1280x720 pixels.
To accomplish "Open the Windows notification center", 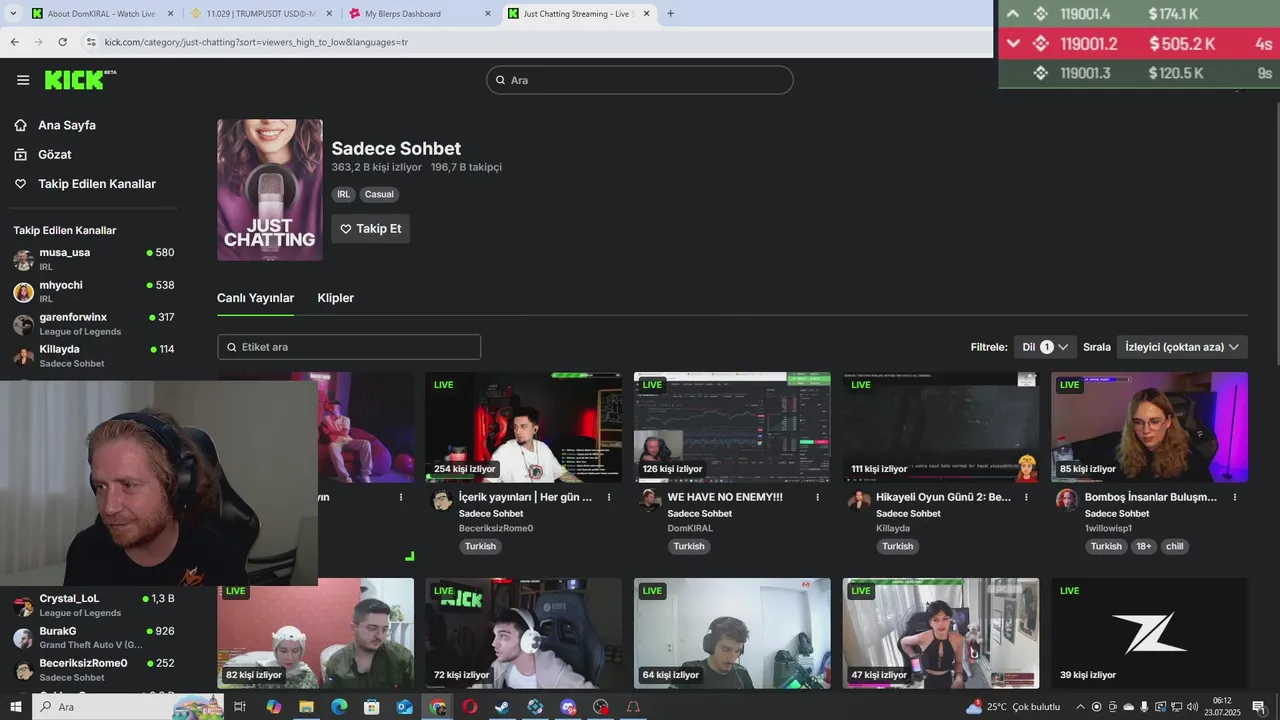I will point(1259,707).
